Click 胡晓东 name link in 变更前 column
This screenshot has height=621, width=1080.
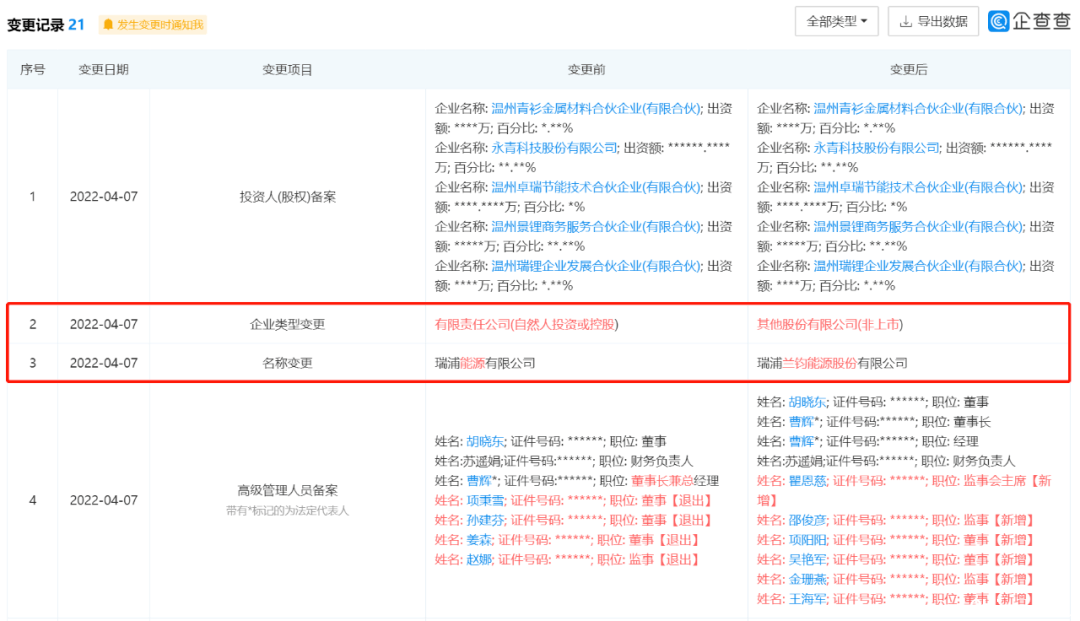tap(485, 441)
